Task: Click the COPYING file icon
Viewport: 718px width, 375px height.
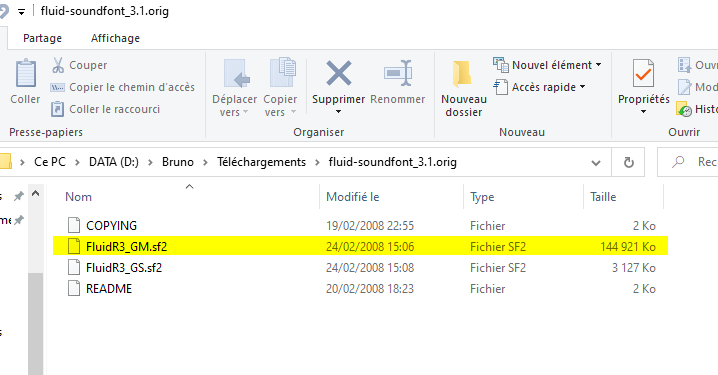Action: pyautogui.click(x=74, y=225)
